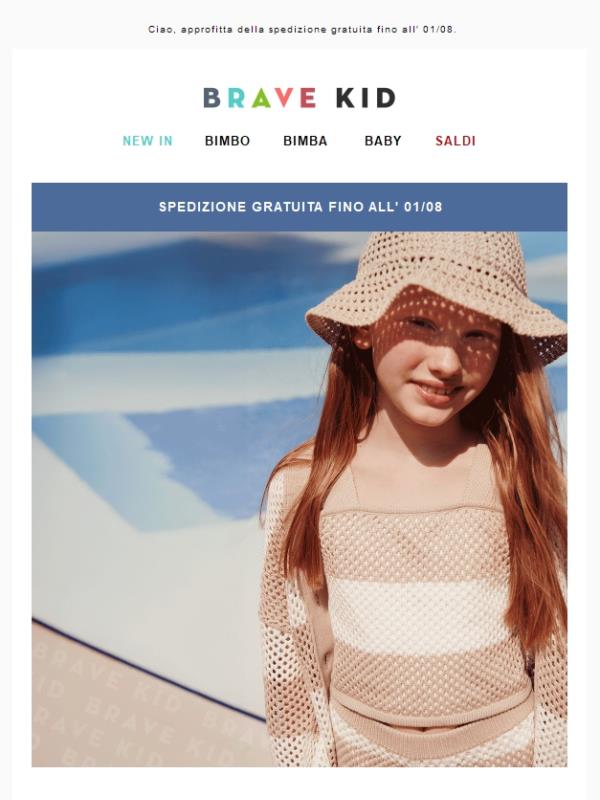Click the top preheader free shipping text

coord(302,30)
